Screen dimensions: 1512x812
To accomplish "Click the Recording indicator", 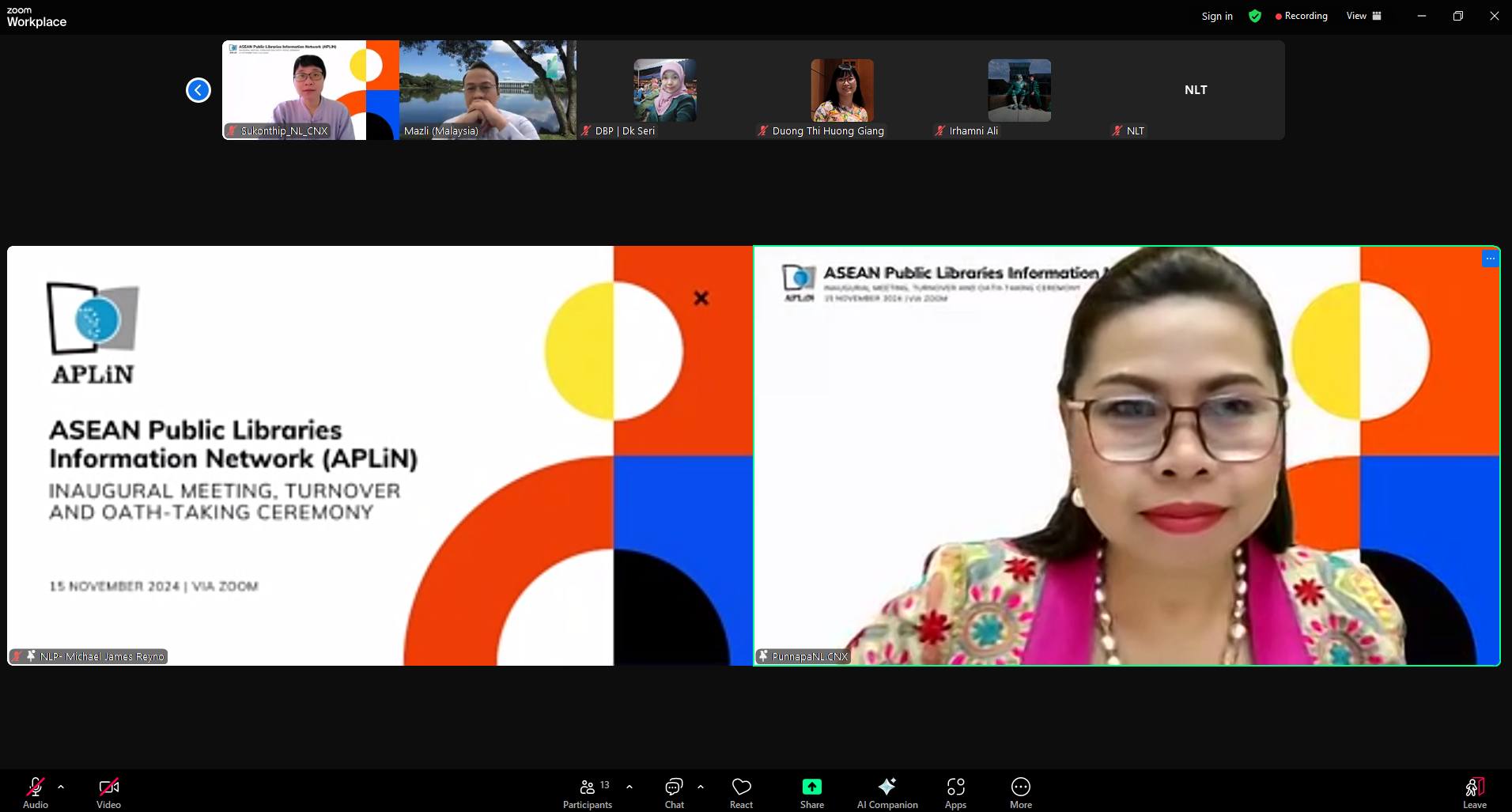I will [1301, 16].
